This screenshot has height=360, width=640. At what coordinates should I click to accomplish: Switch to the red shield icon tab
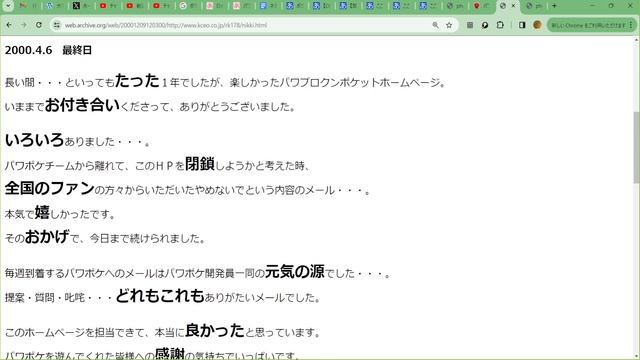pos(481,6)
